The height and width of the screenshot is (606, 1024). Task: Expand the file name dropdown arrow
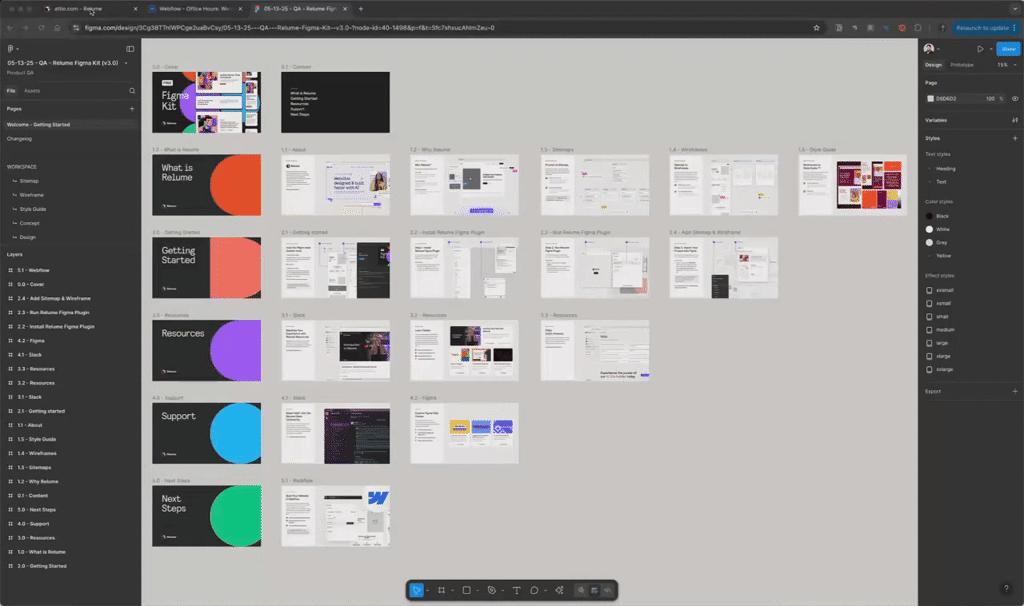pos(124,62)
